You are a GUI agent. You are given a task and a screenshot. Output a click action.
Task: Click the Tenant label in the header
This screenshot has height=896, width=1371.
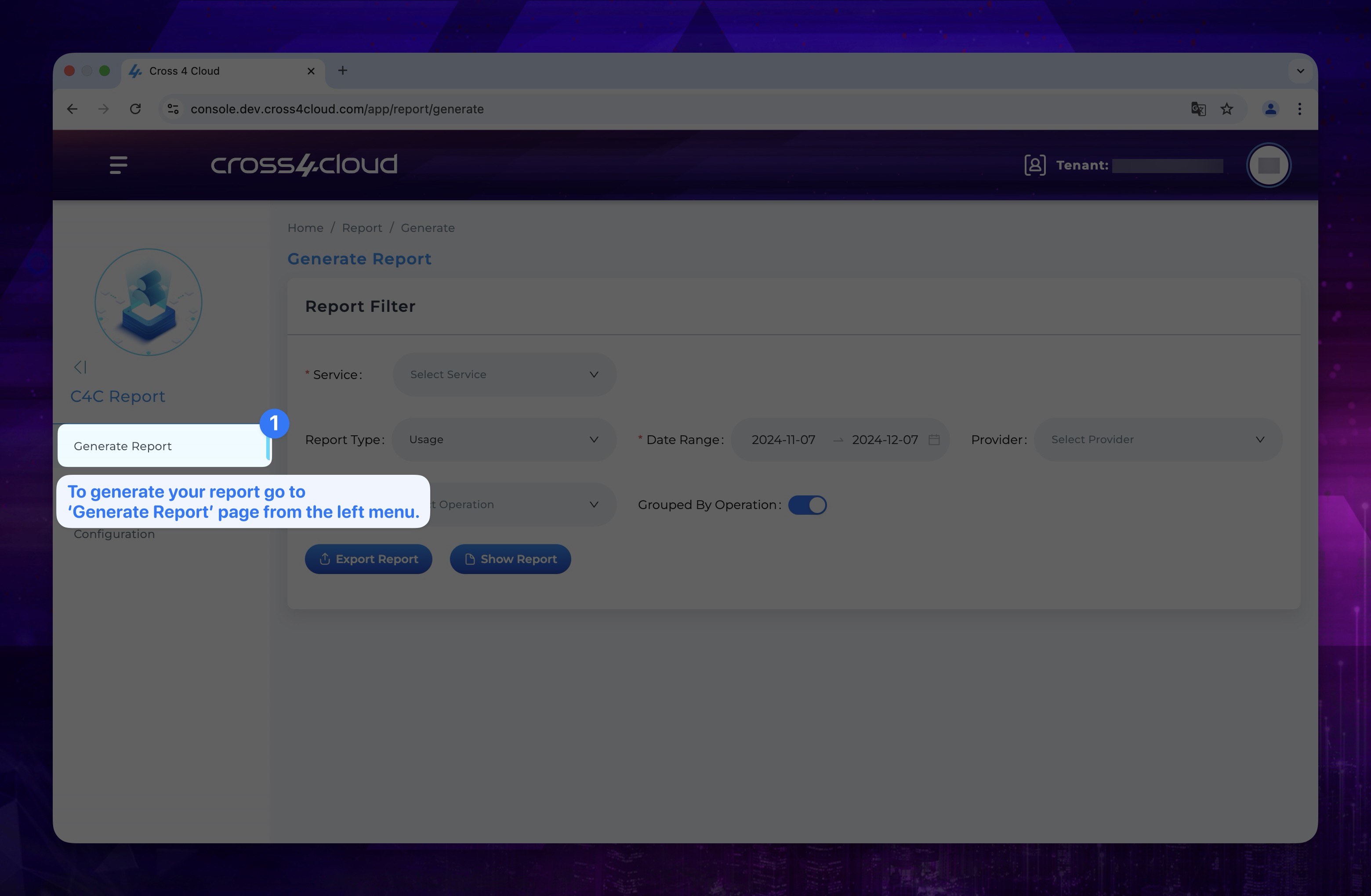[1082, 165]
